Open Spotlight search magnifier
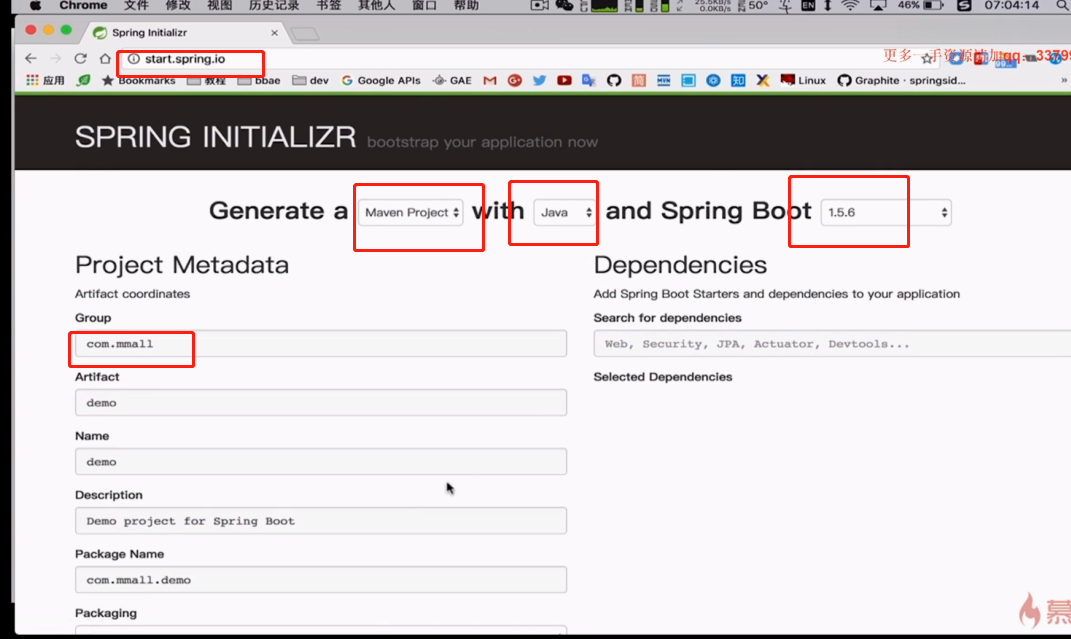Image resolution: width=1071 pixels, height=639 pixels. click(x=1062, y=5)
